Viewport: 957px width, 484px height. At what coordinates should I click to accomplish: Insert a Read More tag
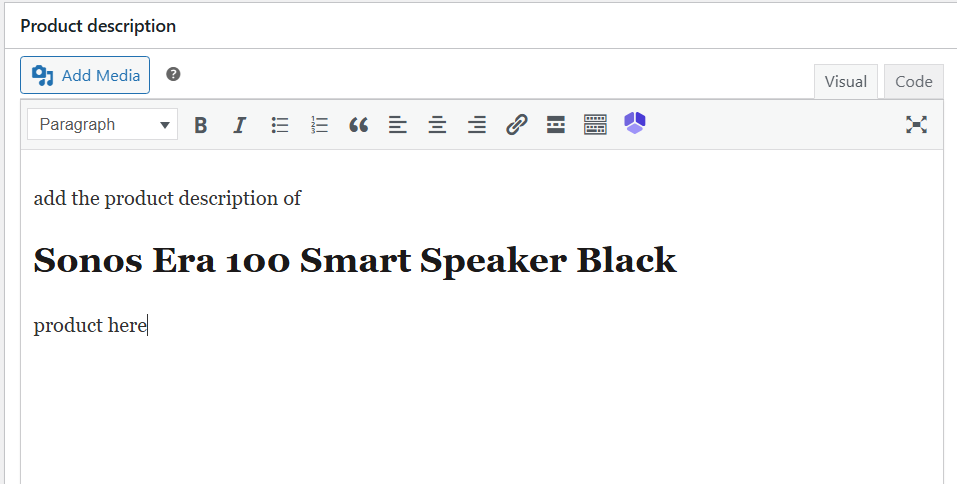[x=555, y=125]
